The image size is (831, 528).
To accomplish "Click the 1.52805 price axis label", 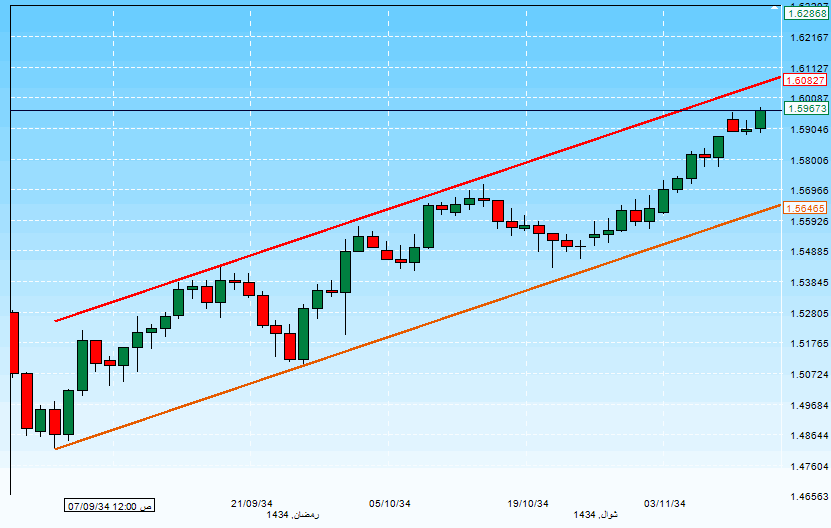I will click(x=809, y=313).
